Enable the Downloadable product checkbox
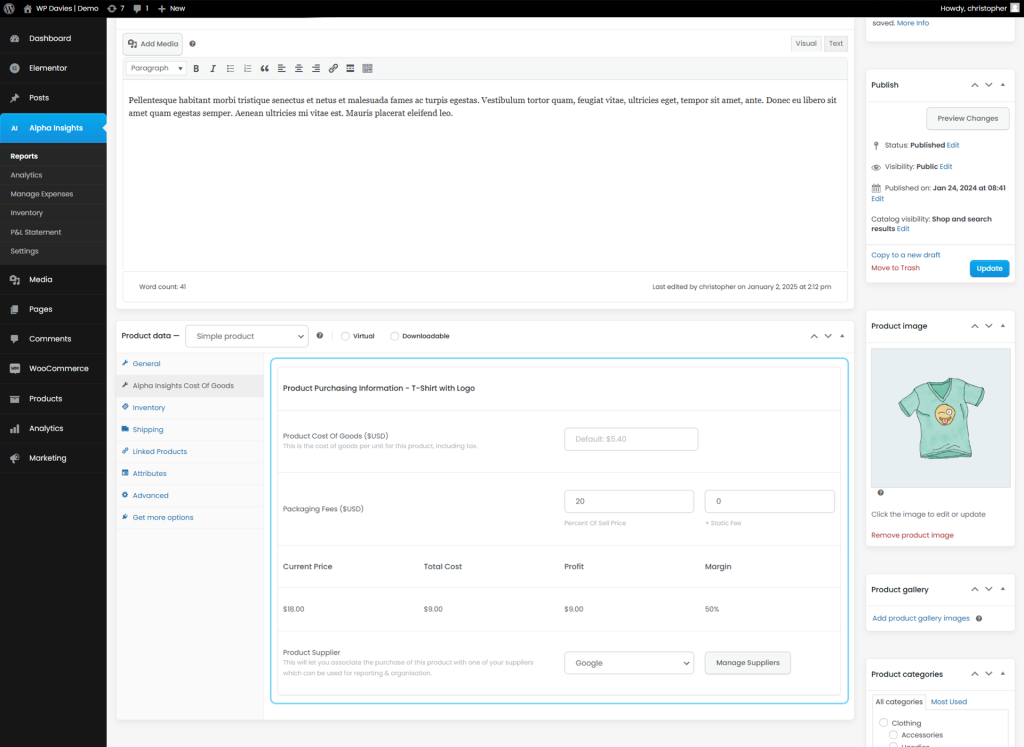Image resolution: width=1024 pixels, height=747 pixels. tap(392, 335)
